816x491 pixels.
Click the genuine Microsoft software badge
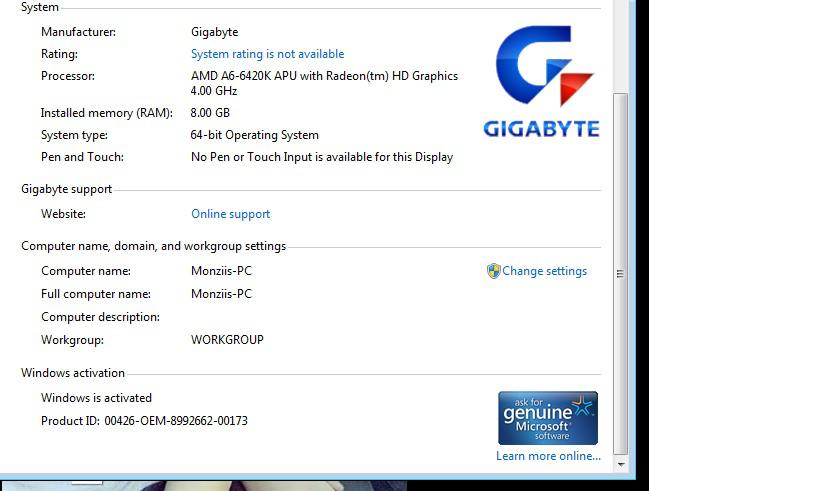tap(548, 418)
